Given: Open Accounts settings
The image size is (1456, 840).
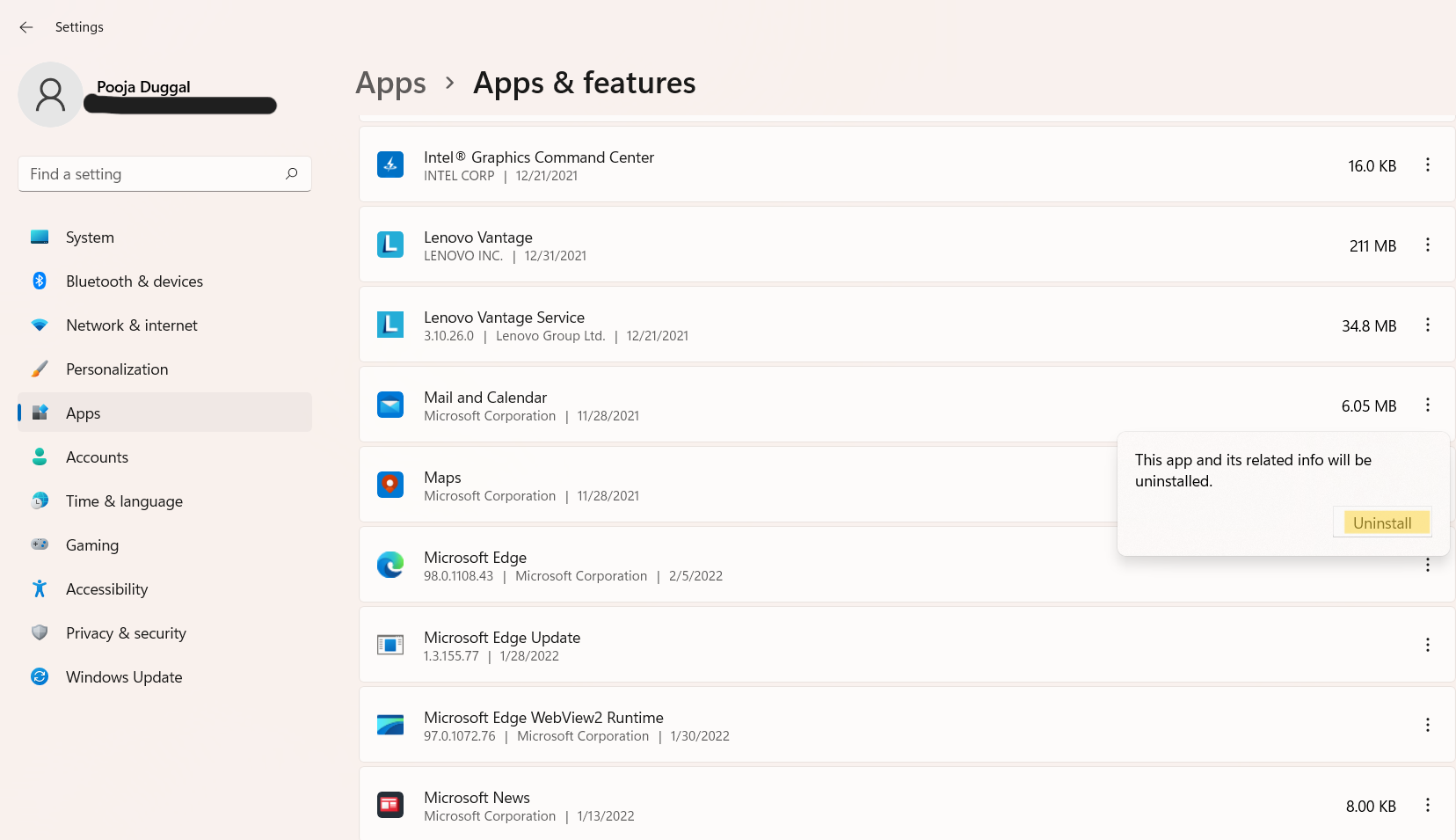Looking at the screenshot, I should click(x=164, y=457).
